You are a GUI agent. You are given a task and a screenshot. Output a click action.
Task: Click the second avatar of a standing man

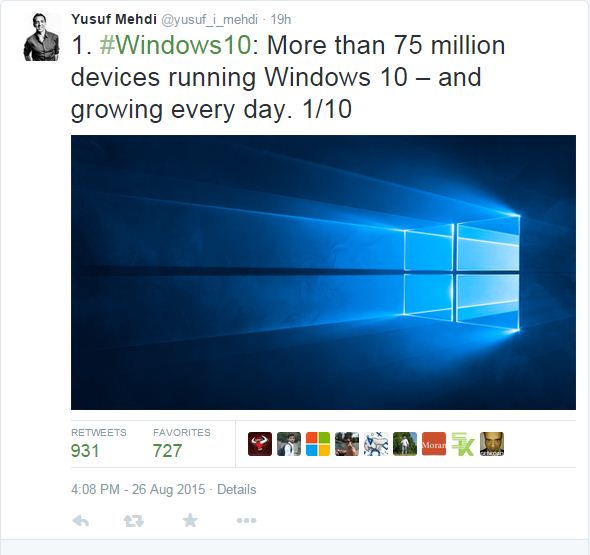(289, 444)
